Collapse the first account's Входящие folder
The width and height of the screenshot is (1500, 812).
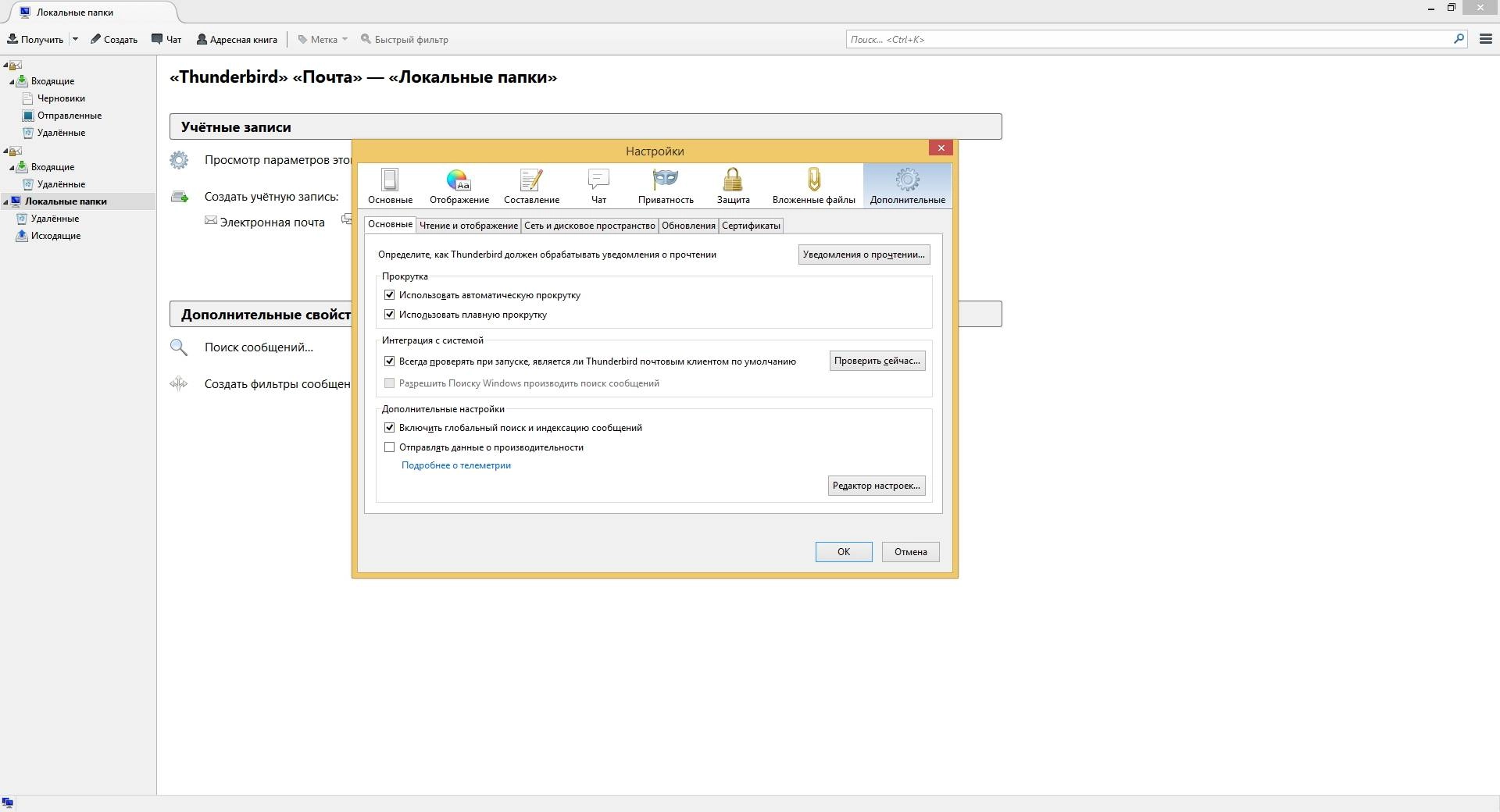pyautogui.click(x=12, y=82)
